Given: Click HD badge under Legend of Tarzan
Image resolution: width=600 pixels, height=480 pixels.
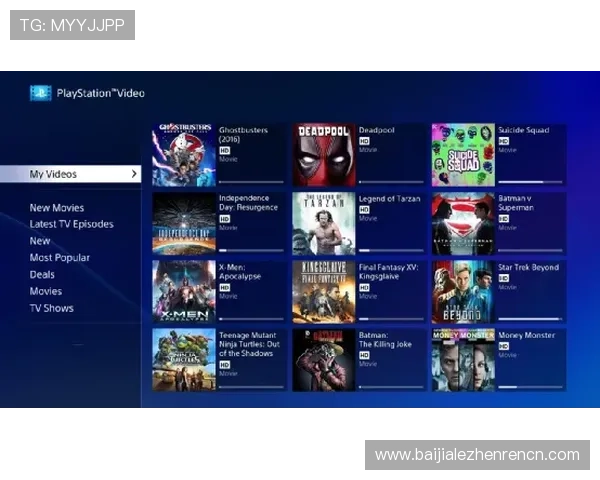Looking at the screenshot, I should [x=364, y=210].
